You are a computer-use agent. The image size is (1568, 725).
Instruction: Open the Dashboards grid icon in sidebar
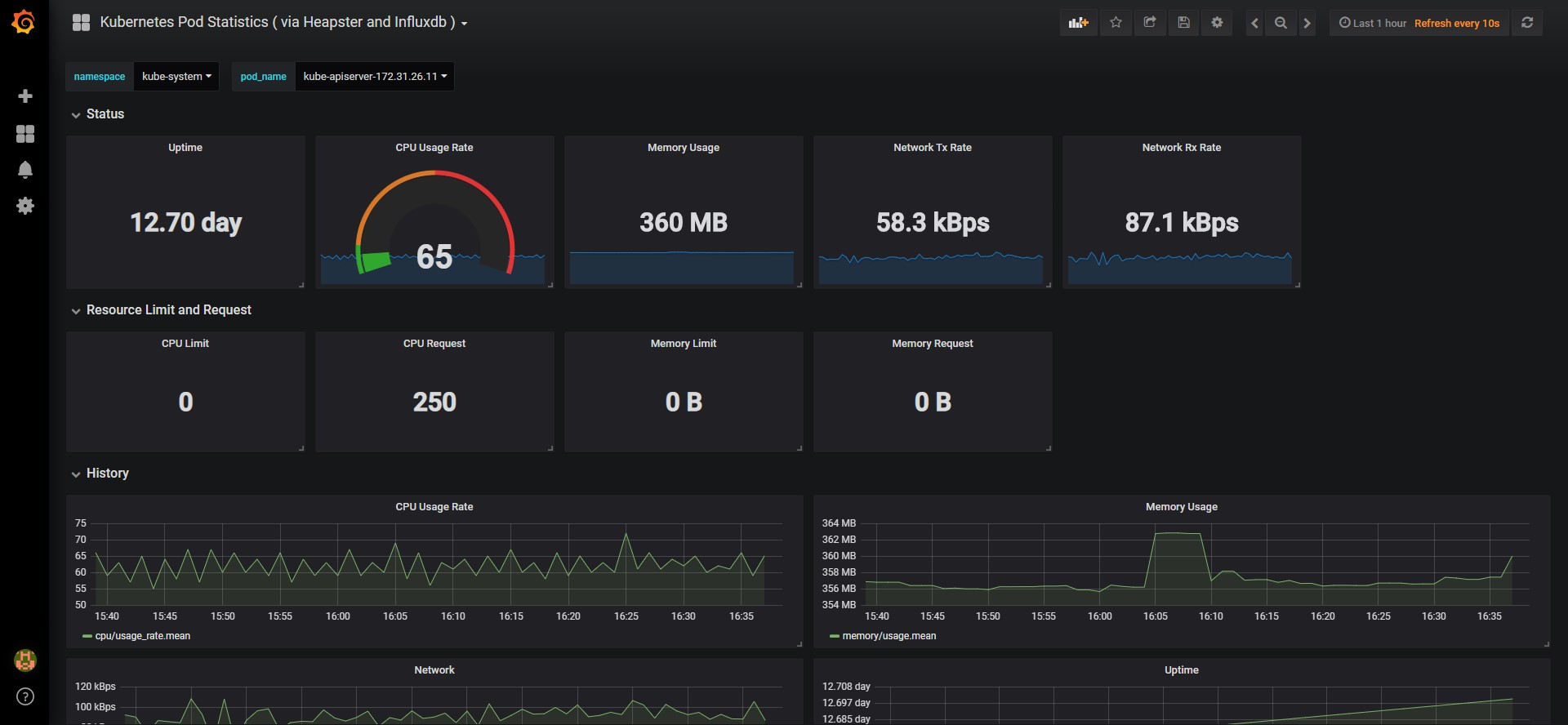[25, 134]
